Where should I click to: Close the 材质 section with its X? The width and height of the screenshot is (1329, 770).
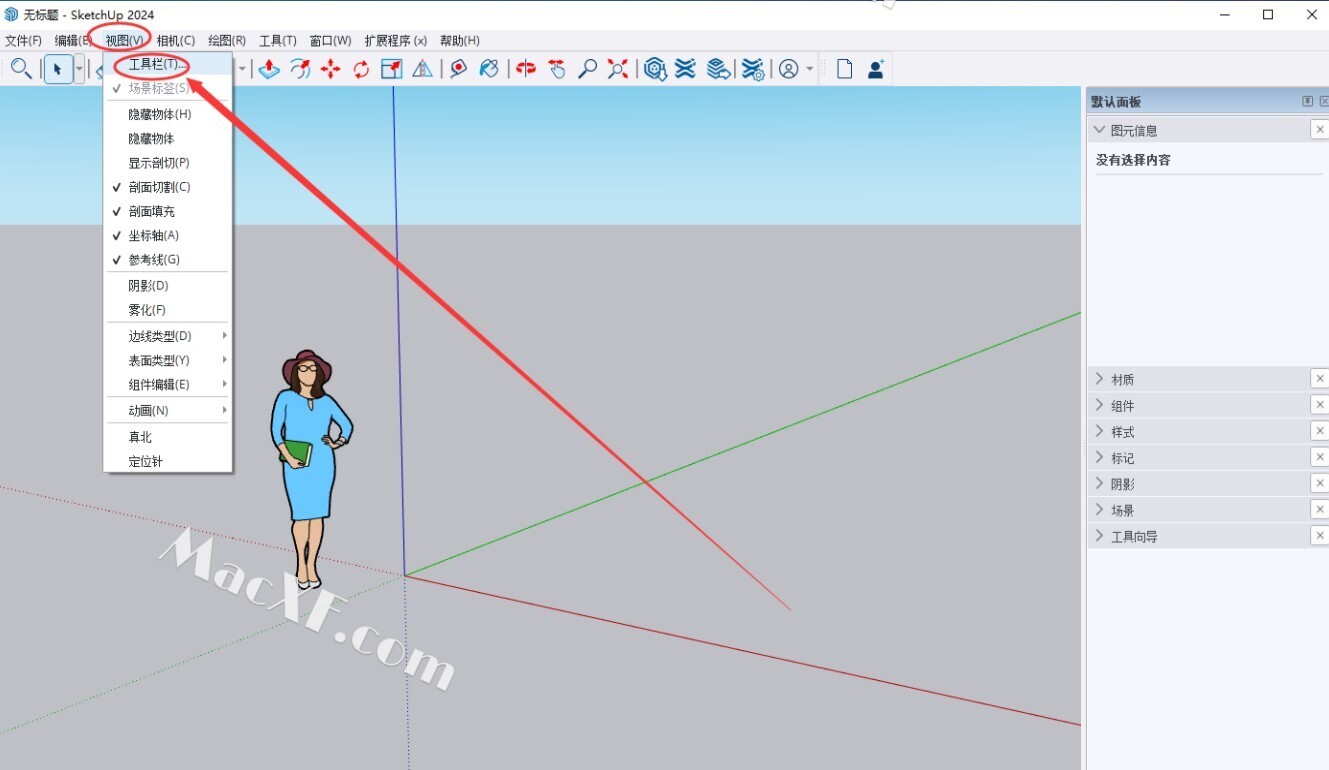pyautogui.click(x=1320, y=379)
